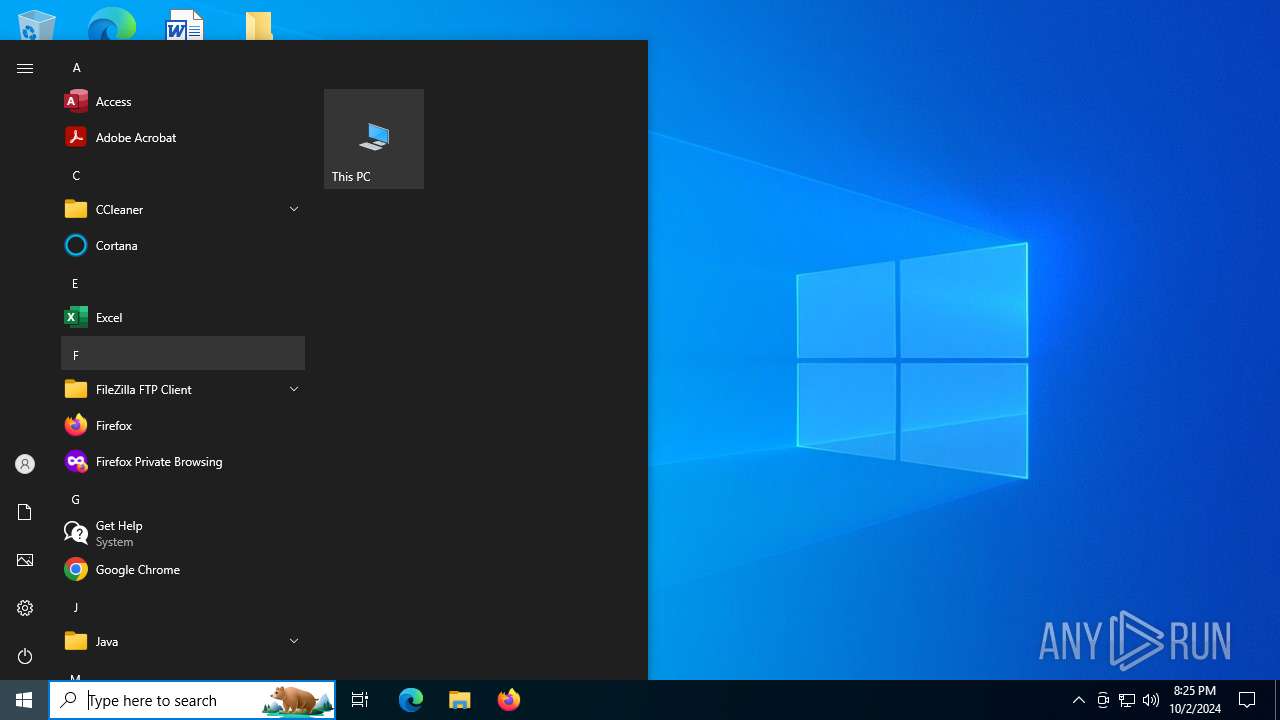The width and height of the screenshot is (1280, 720).
Task: Open Cortana from the app list
Action: (183, 245)
